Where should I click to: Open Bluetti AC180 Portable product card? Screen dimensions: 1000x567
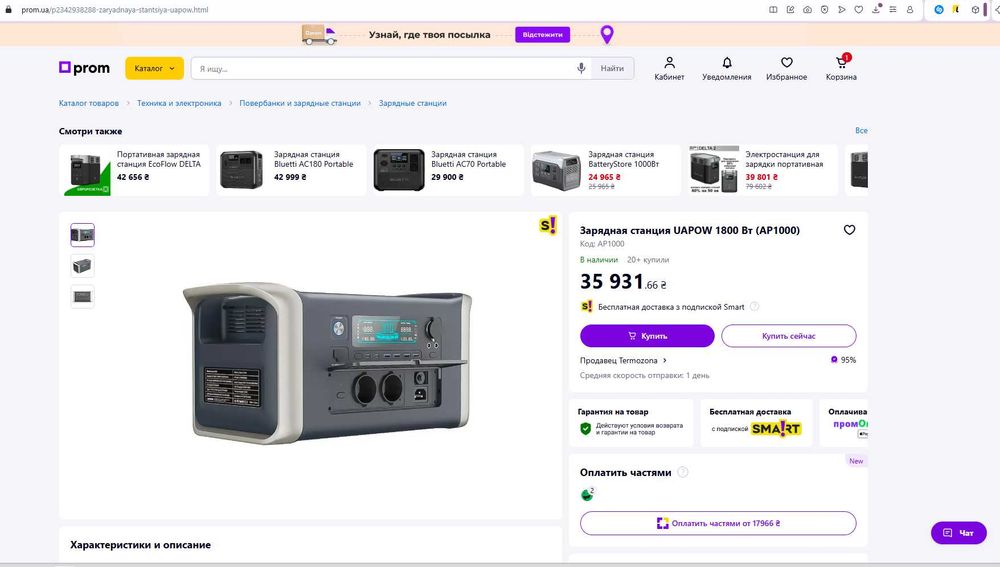click(291, 170)
